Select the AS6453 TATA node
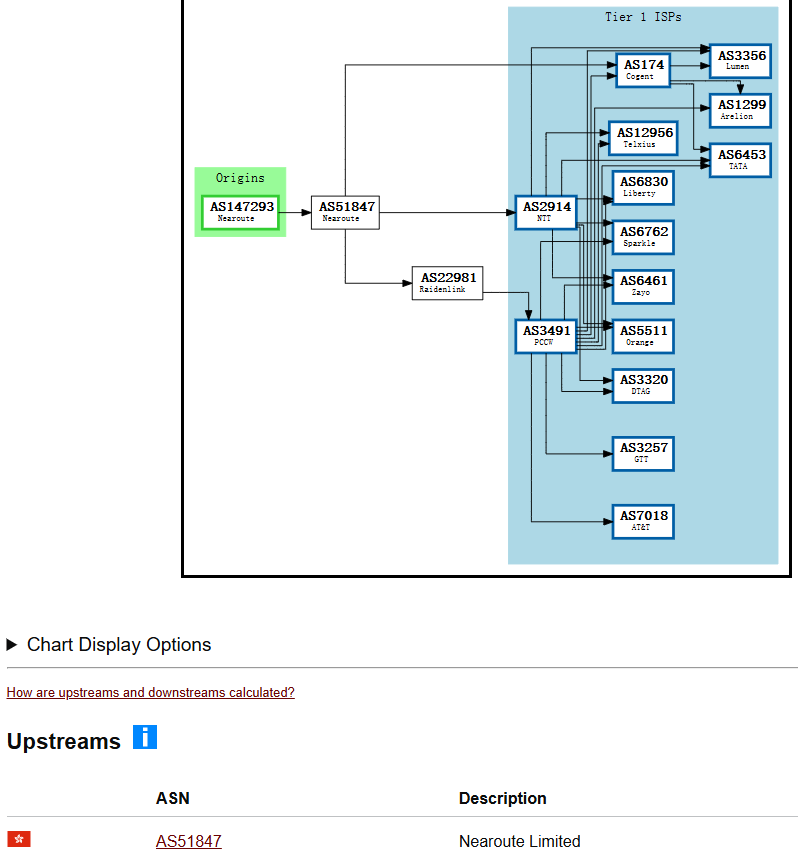 (x=741, y=160)
